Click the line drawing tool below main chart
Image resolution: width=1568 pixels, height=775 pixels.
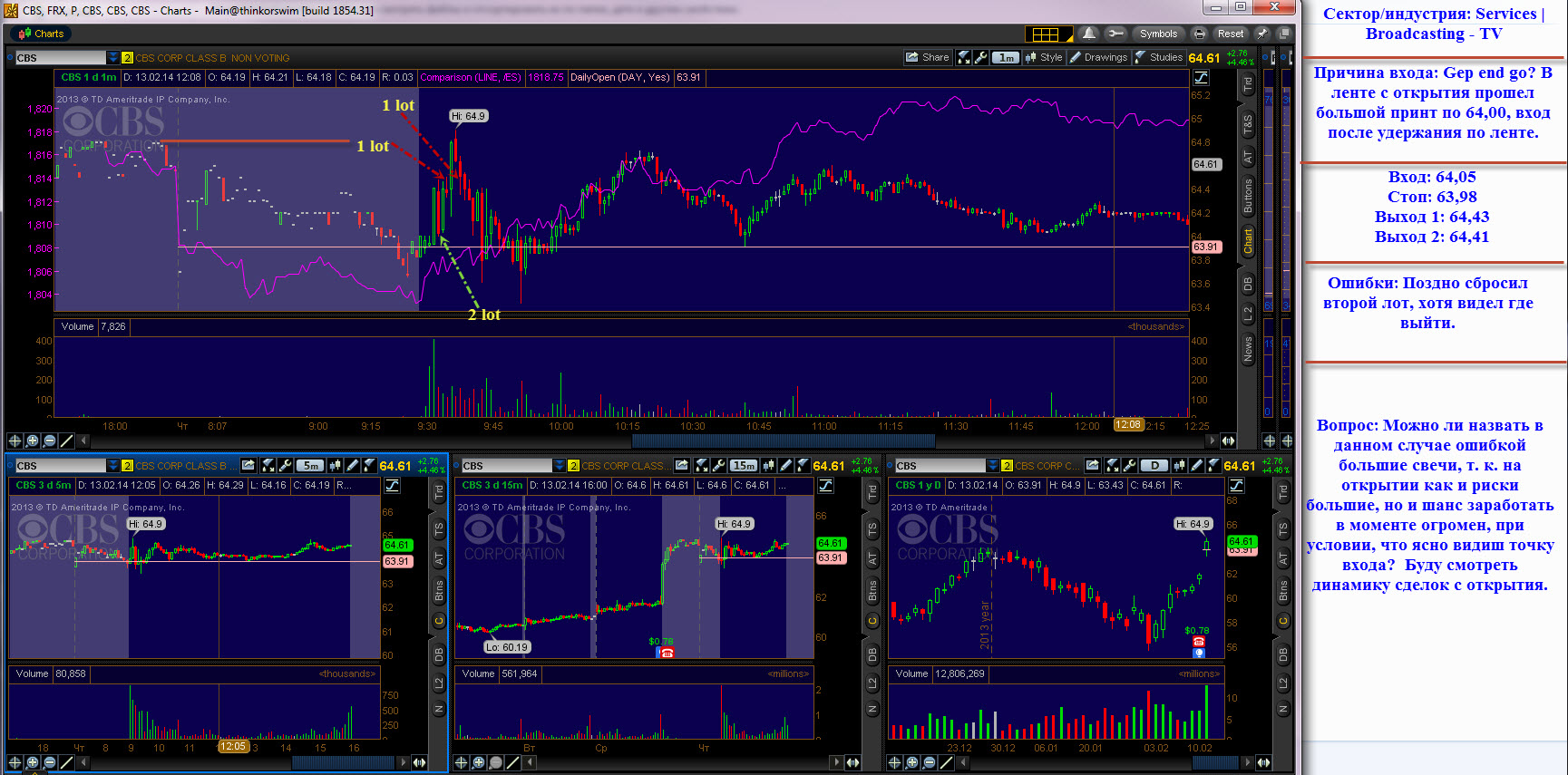coord(66,441)
